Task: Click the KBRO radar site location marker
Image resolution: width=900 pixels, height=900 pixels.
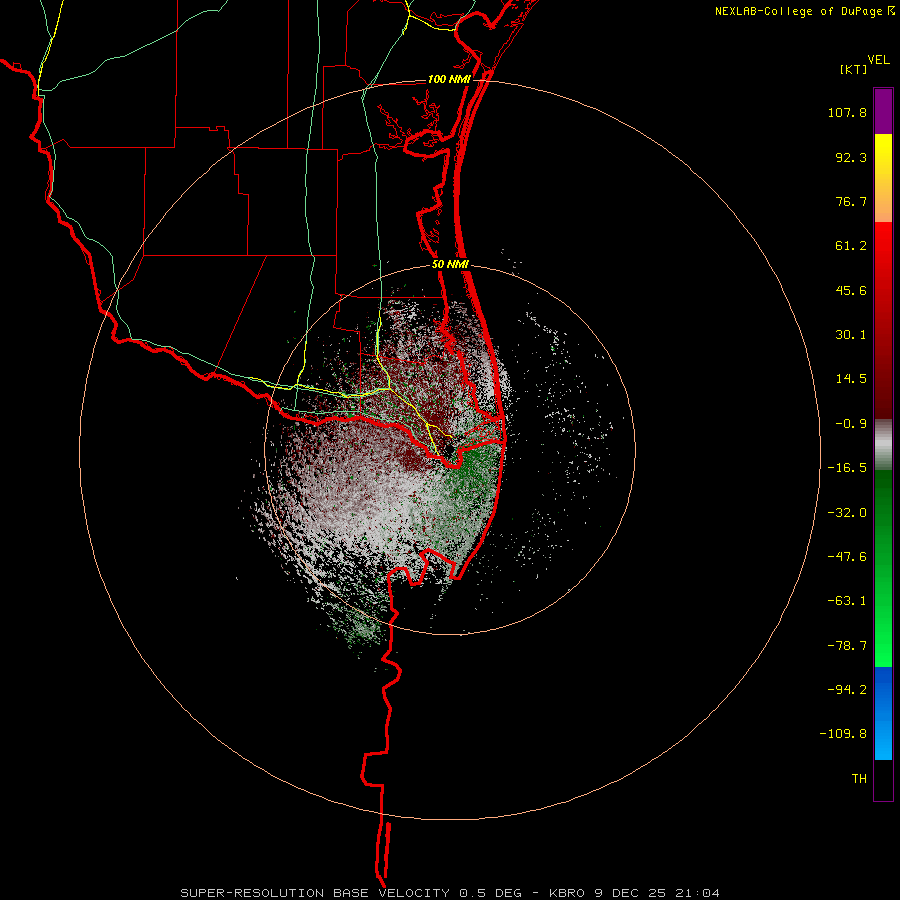Action: coord(449,449)
